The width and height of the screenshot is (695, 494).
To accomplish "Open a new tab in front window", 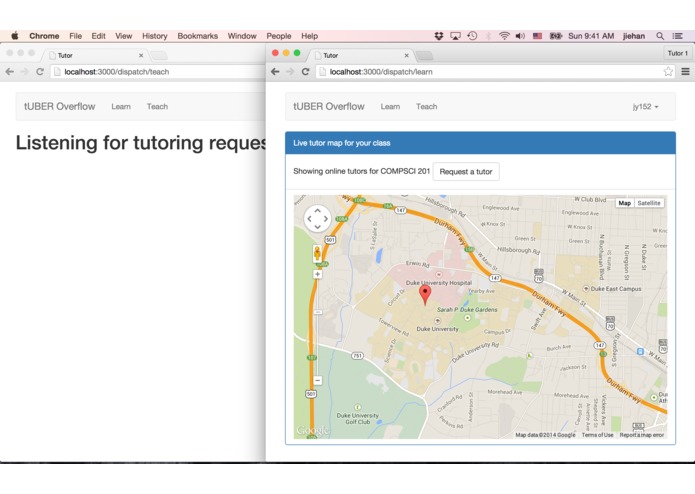I will 424,55.
